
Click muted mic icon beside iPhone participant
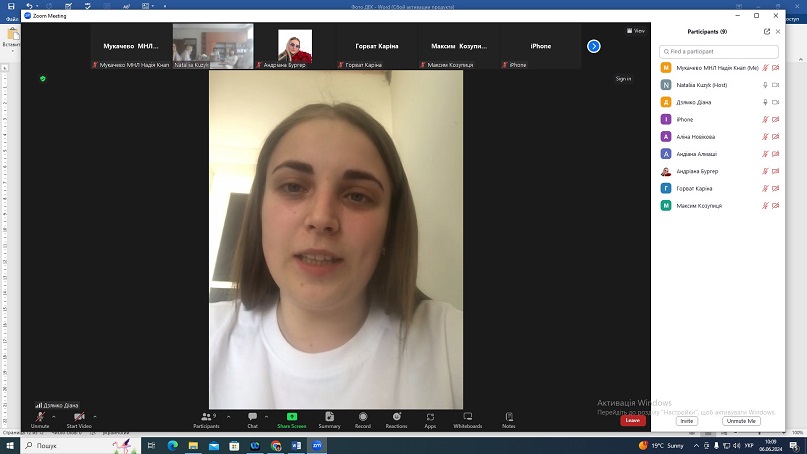765,119
